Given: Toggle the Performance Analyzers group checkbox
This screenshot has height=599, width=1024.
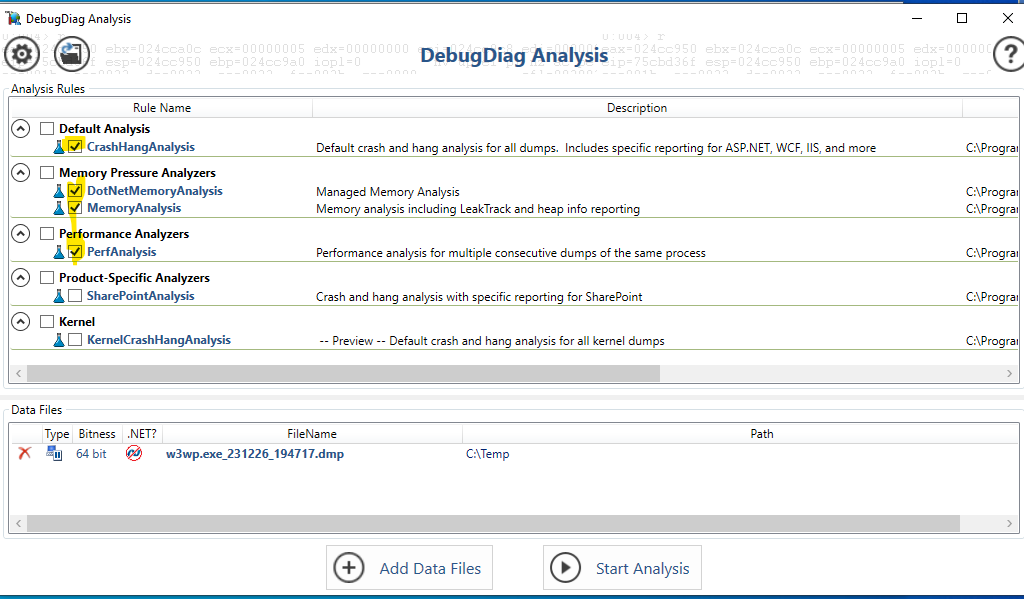Looking at the screenshot, I should tap(47, 233).
